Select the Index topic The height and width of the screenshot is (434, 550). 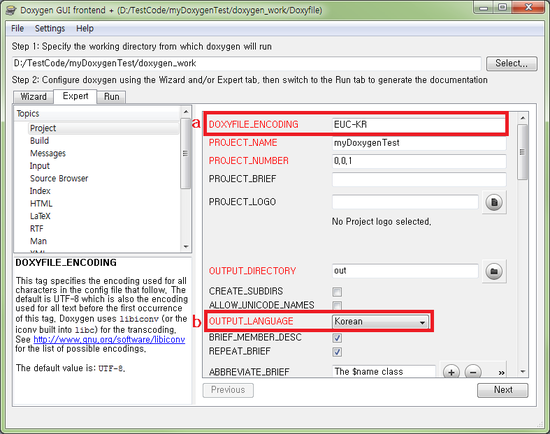[x=40, y=191]
